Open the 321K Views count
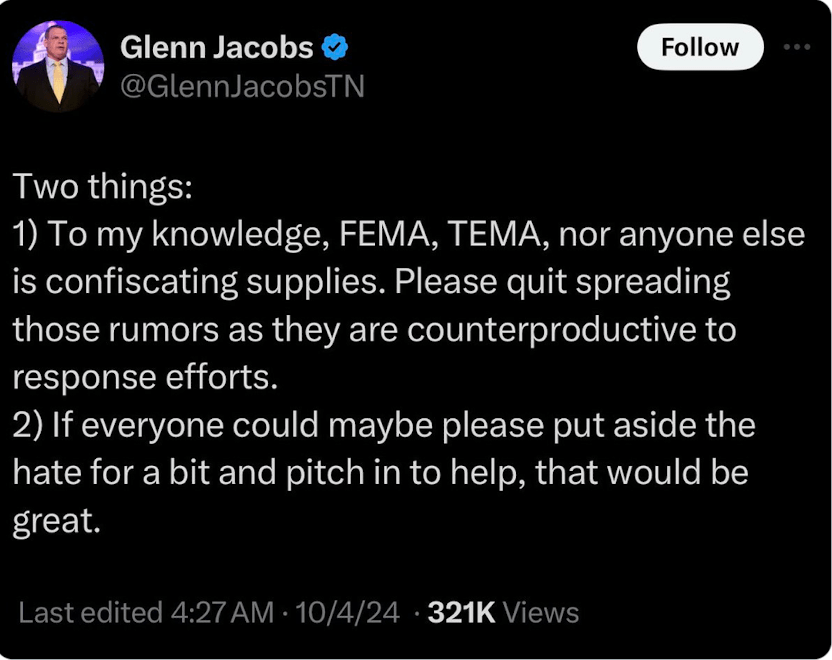 coord(502,612)
